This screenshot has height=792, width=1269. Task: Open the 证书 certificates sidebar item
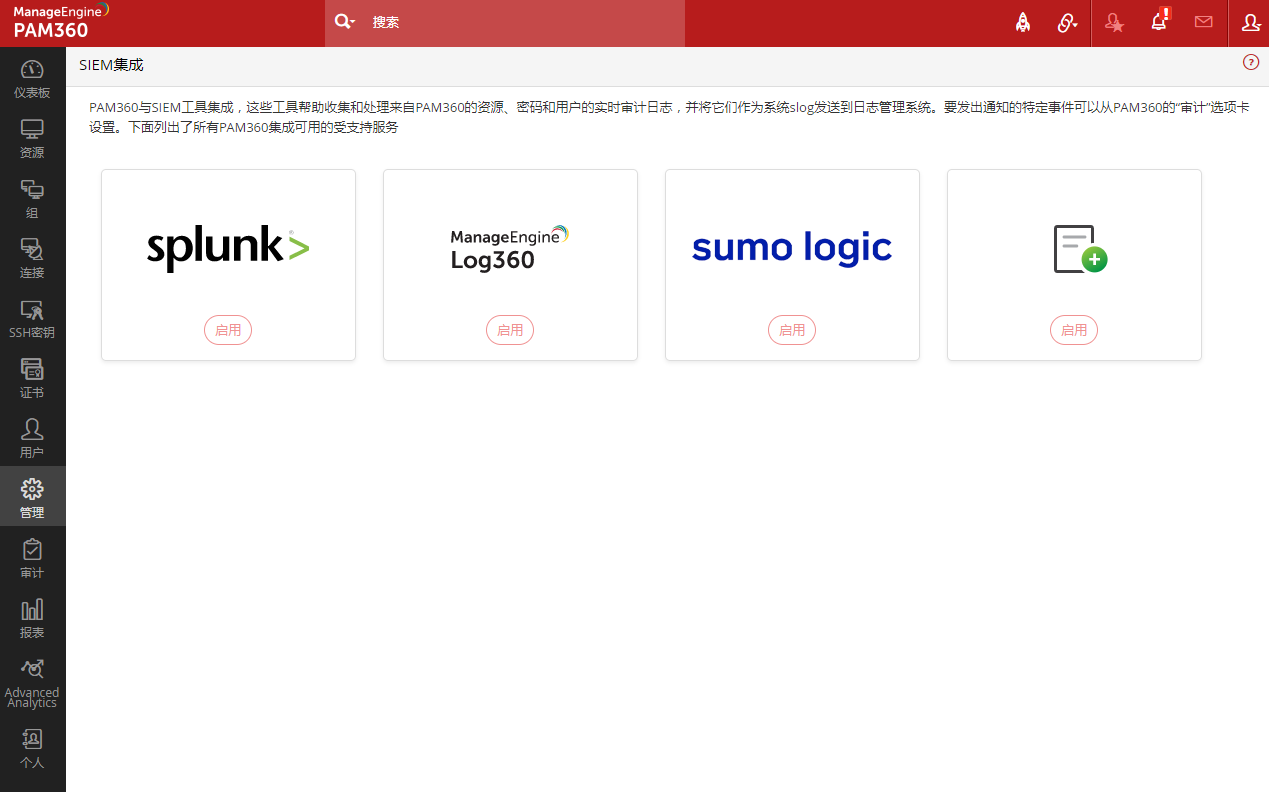(x=32, y=379)
